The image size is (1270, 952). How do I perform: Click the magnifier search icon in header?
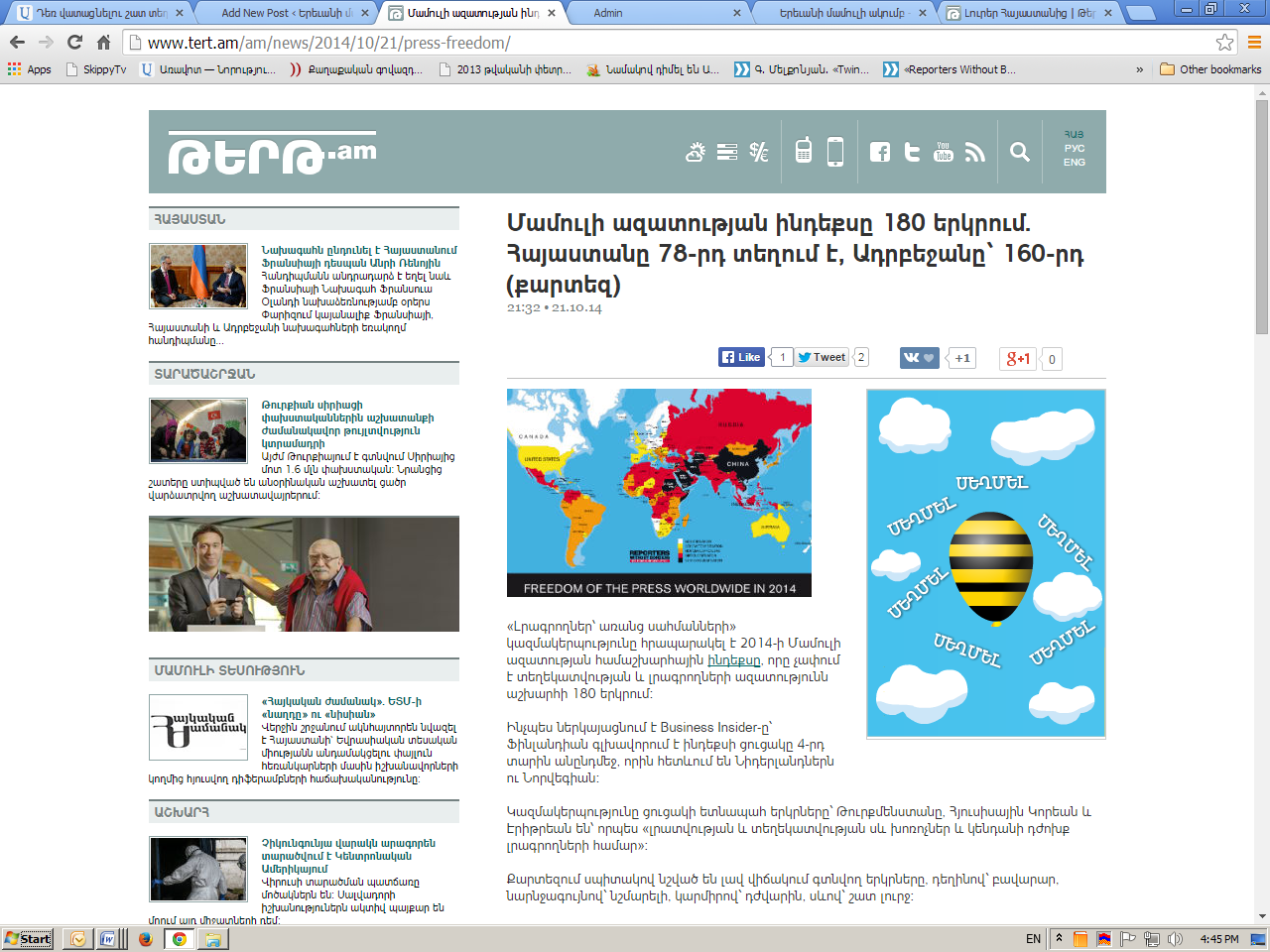coord(1019,152)
